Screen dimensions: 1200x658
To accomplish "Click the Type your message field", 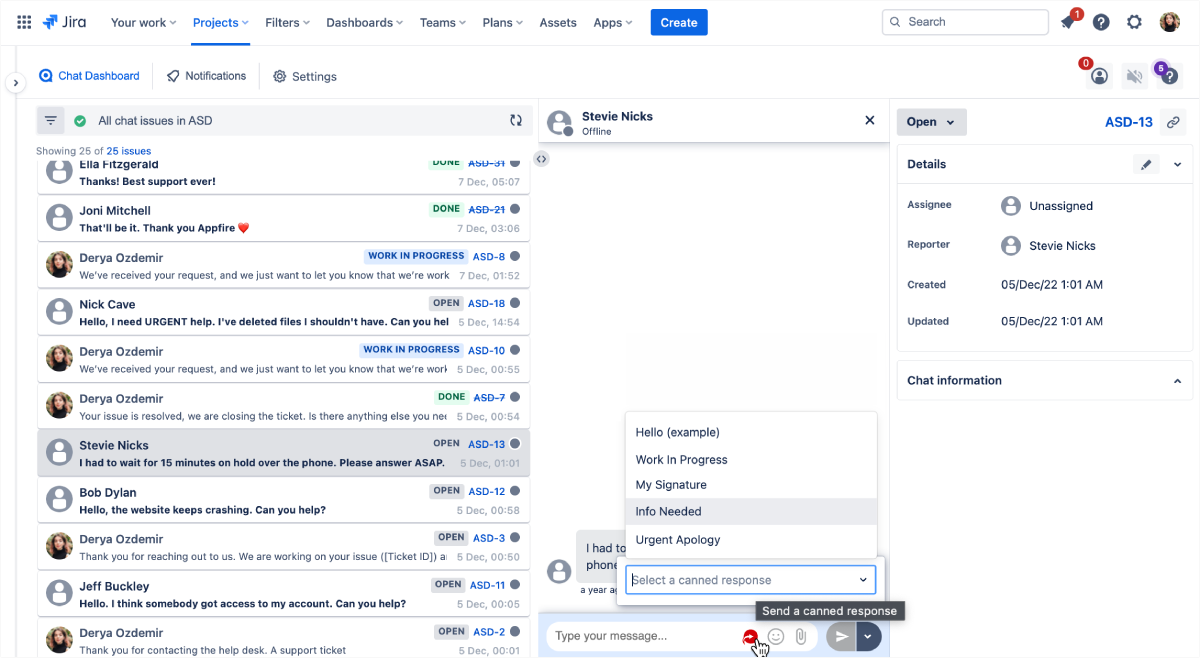I will pyautogui.click(x=640, y=636).
